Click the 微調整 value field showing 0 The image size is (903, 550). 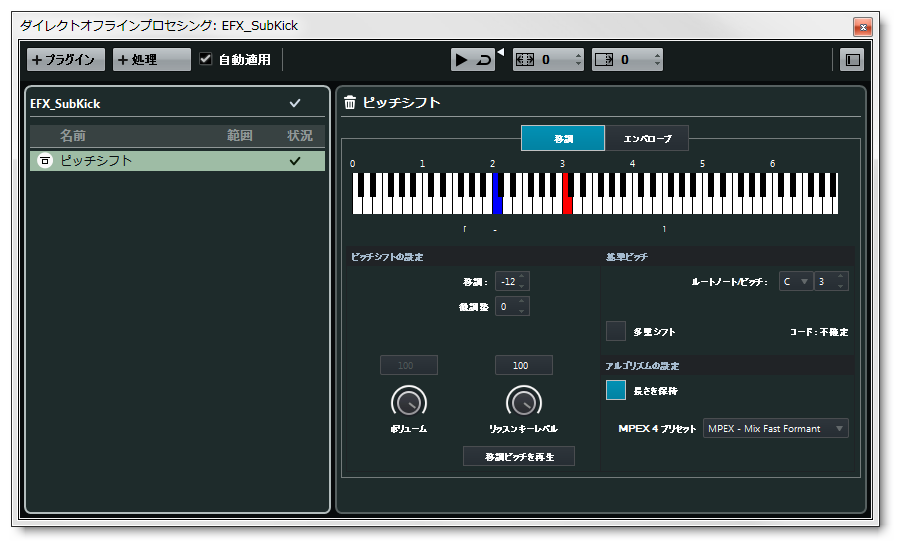click(507, 306)
